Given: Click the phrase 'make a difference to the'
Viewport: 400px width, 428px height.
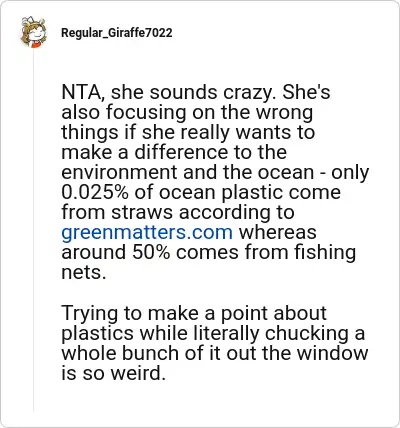Looking at the screenshot, I should 174,152.
